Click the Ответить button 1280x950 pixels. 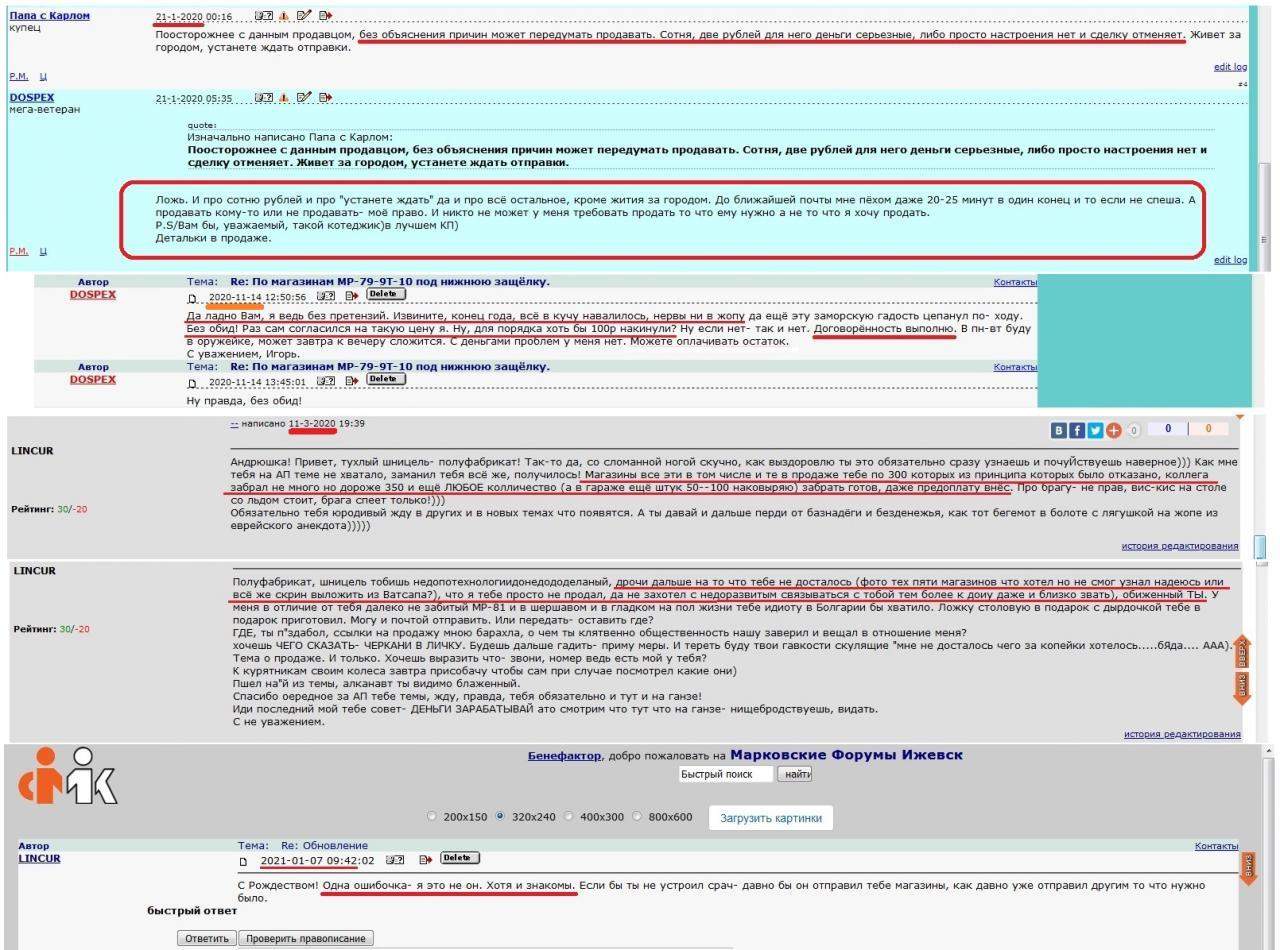[208, 938]
